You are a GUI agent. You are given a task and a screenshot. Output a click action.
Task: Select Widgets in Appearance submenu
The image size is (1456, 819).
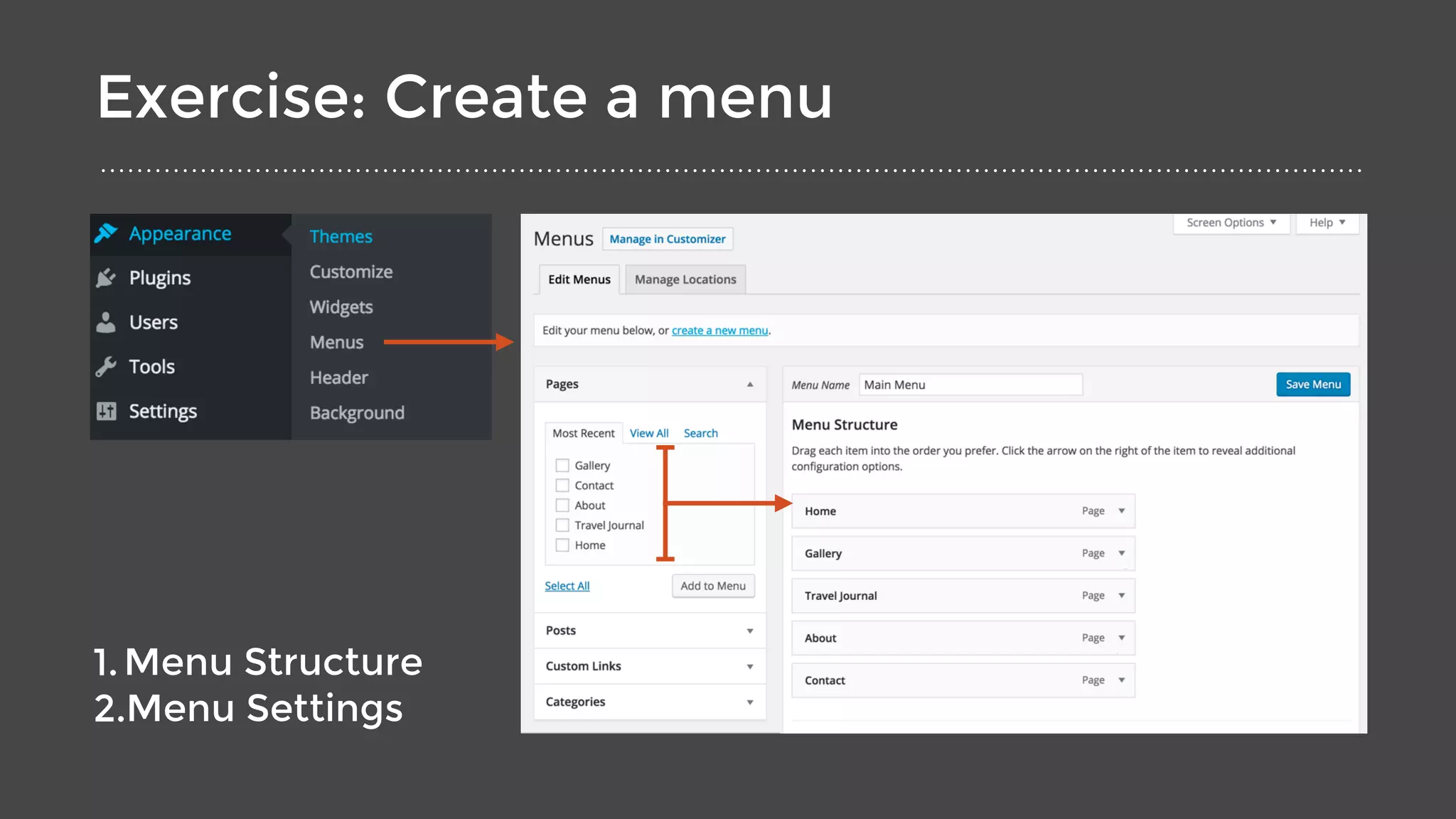pyautogui.click(x=341, y=307)
